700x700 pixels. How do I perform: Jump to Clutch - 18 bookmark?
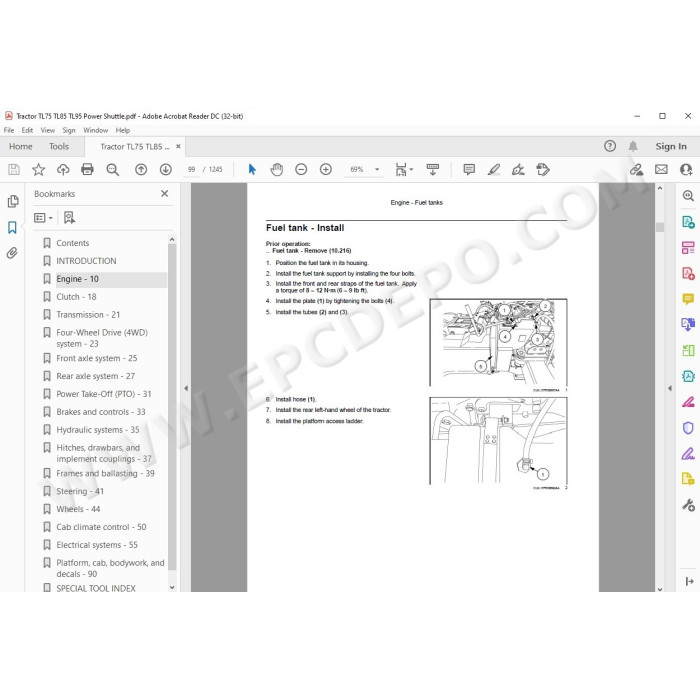point(76,297)
